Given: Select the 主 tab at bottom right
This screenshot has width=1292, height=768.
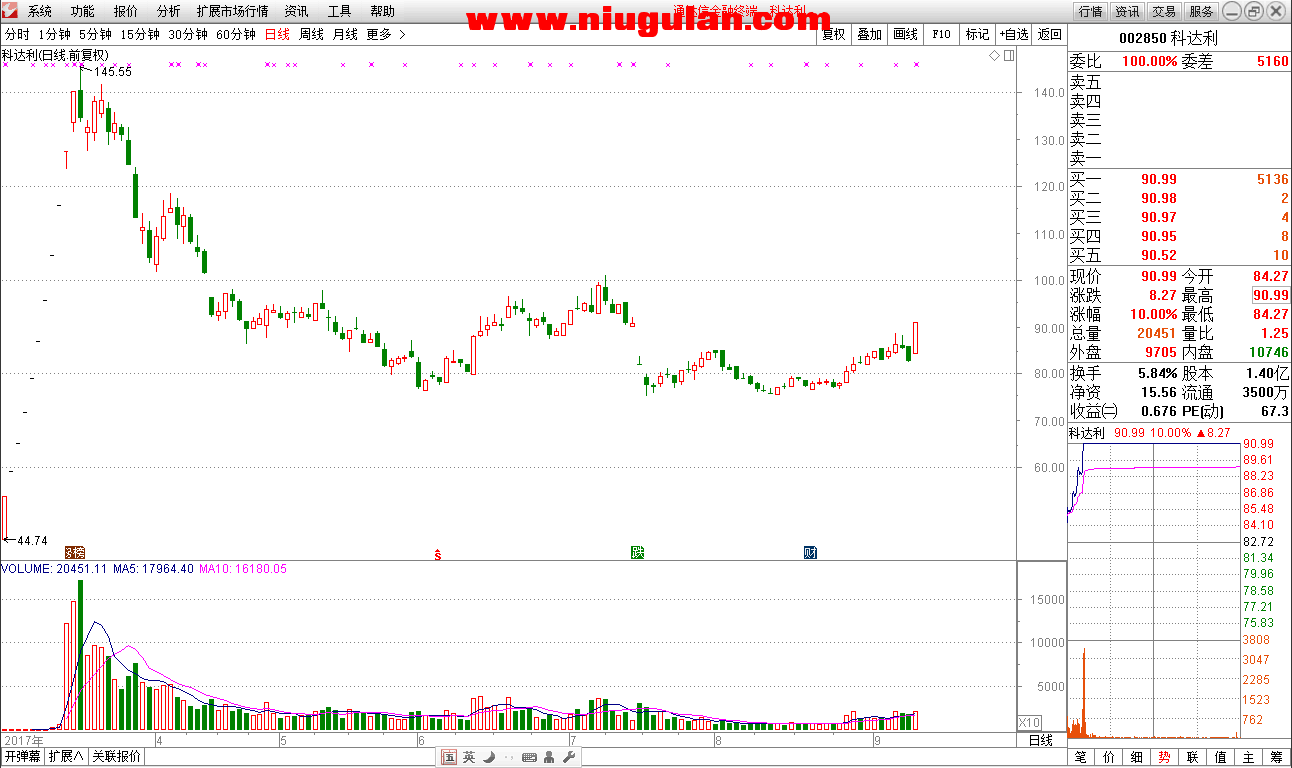Looking at the screenshot, I should point(1249,757).
